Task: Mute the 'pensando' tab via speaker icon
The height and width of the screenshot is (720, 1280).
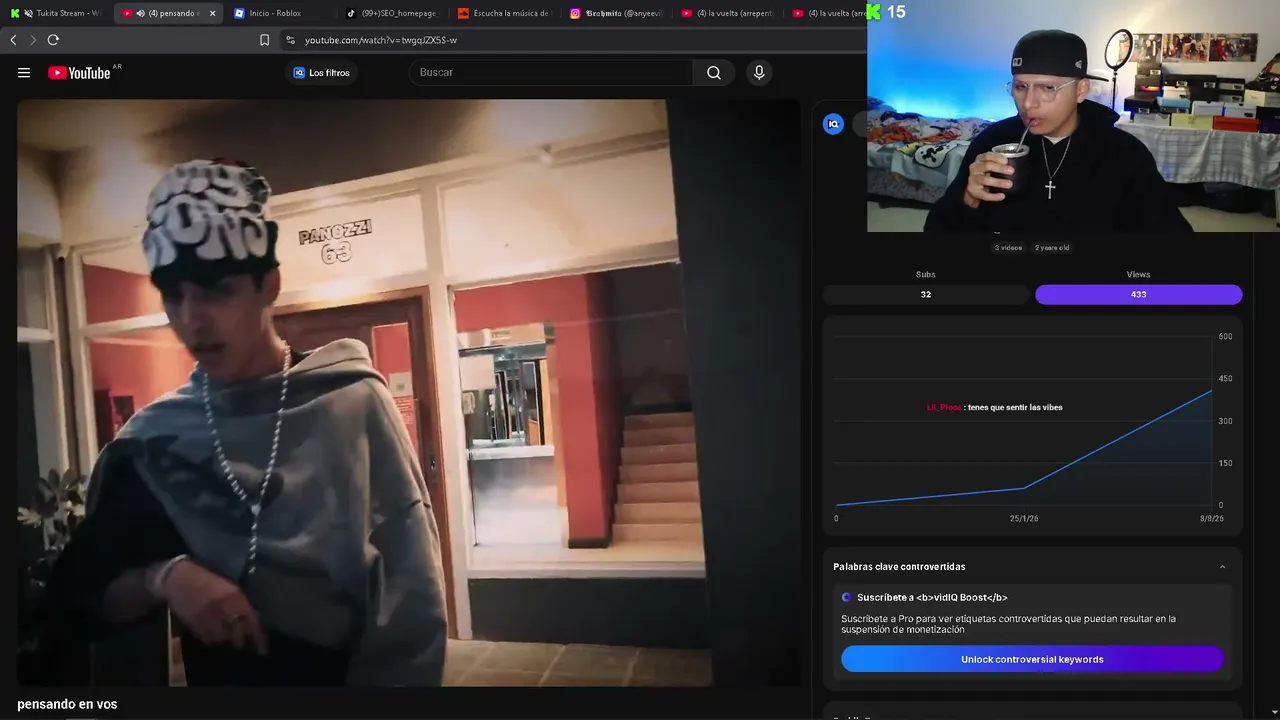Action: tap(140, 13)
